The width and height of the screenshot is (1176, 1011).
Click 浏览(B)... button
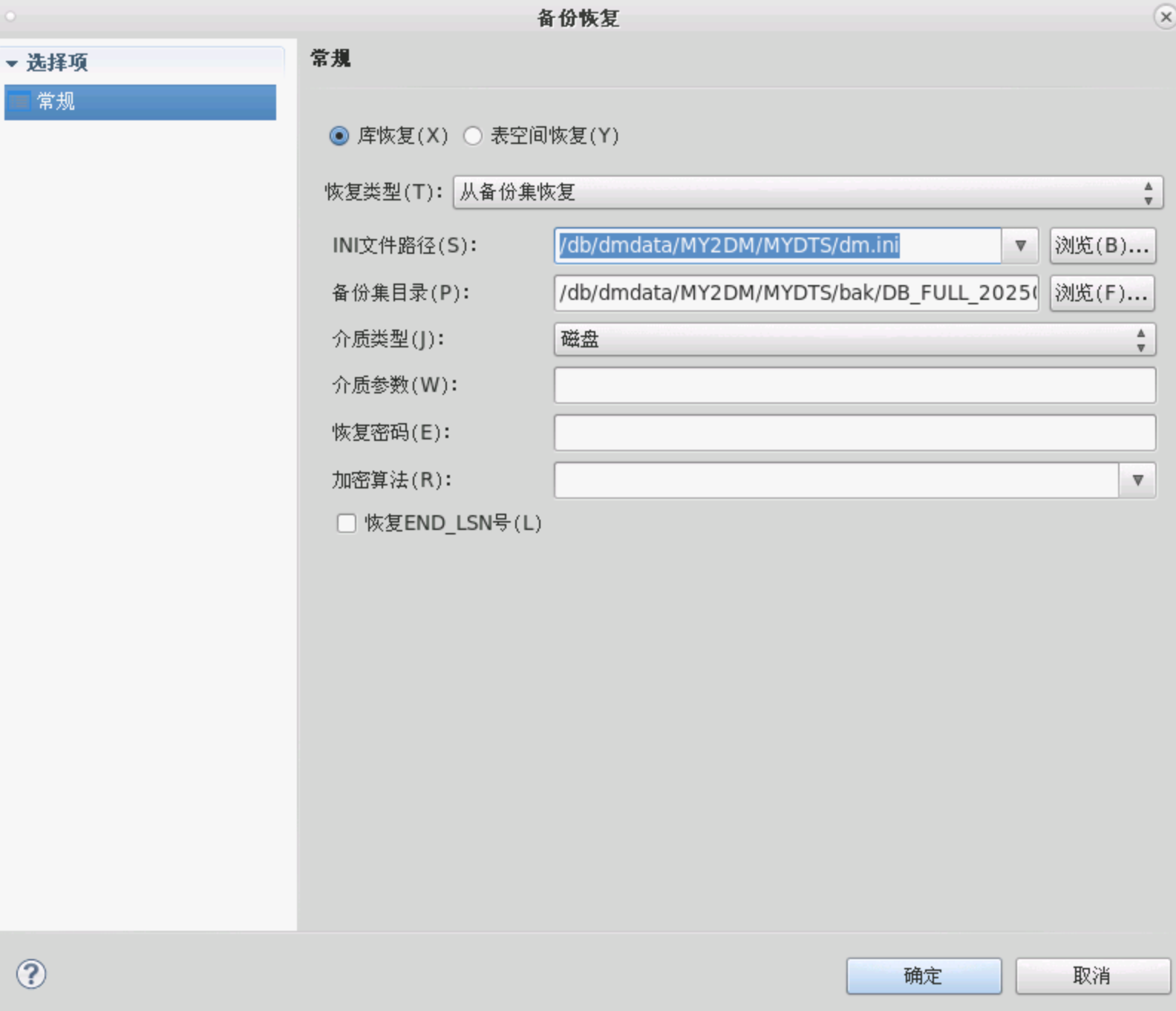click(1102, 245)
